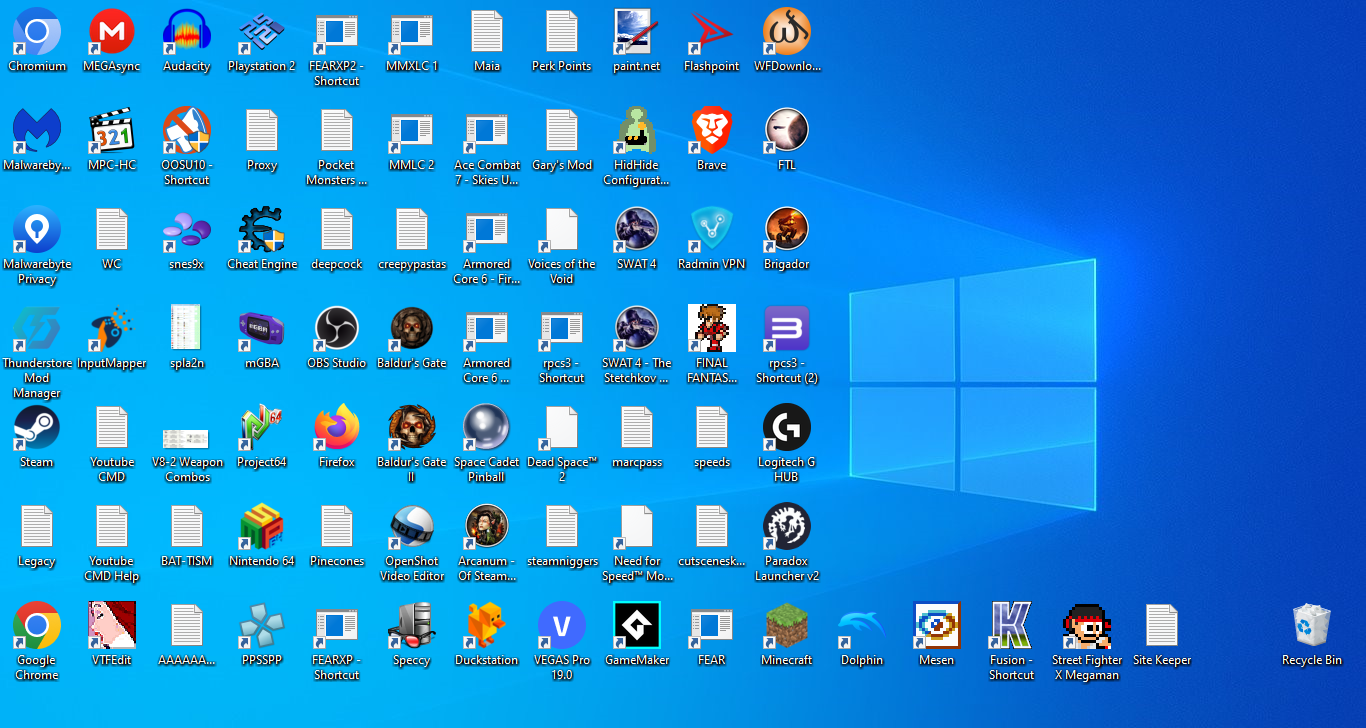
Task: Select the MMXLC 1 shortcut
Action: coord(412,32)
